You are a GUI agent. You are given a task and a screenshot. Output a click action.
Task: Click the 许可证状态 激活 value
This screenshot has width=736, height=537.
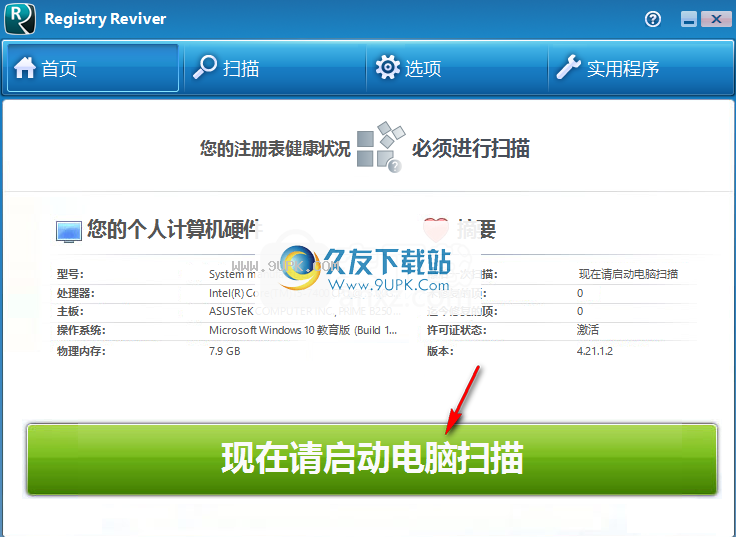pos(588,330)
